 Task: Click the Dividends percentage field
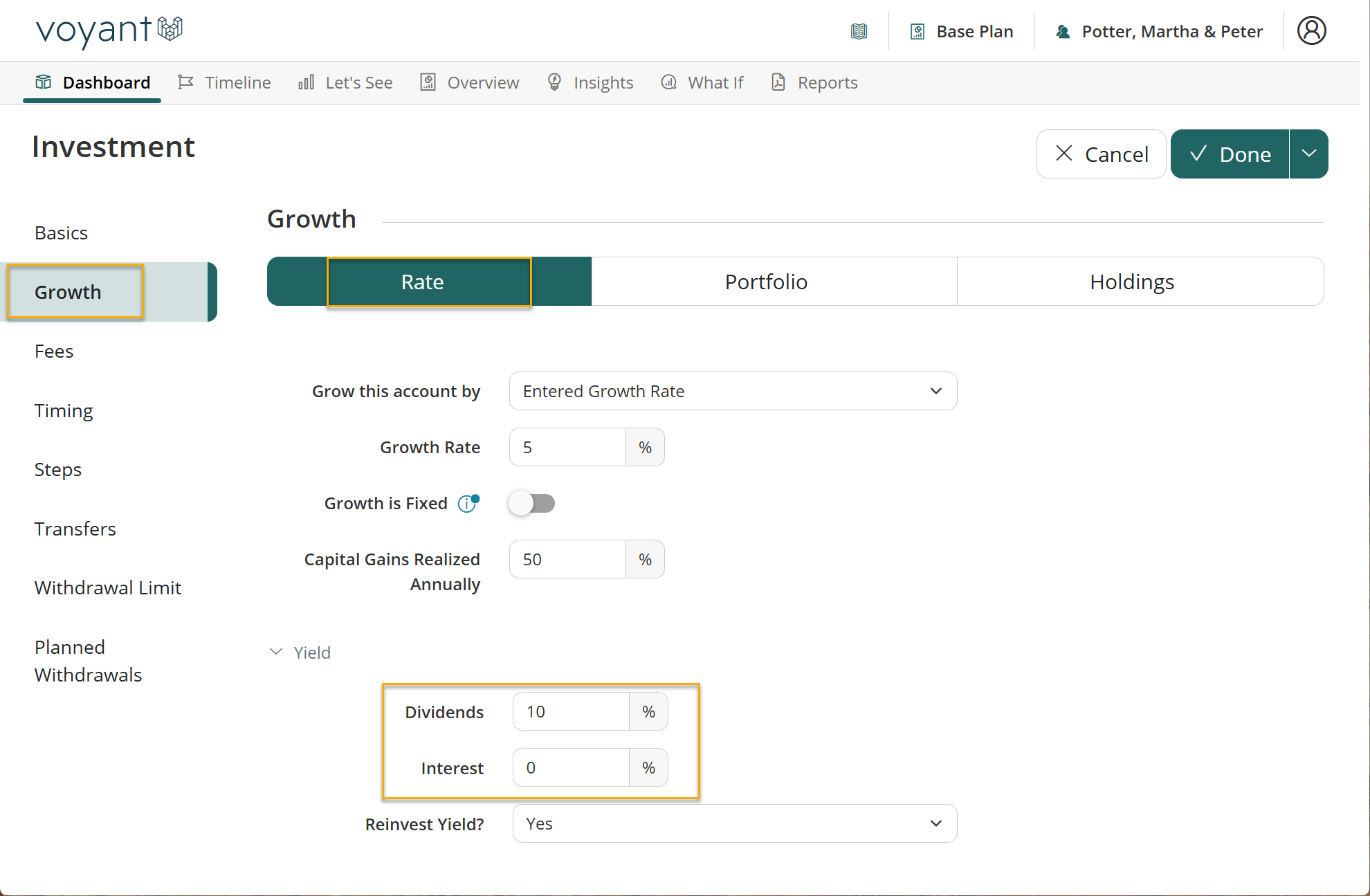coord(571,711)
